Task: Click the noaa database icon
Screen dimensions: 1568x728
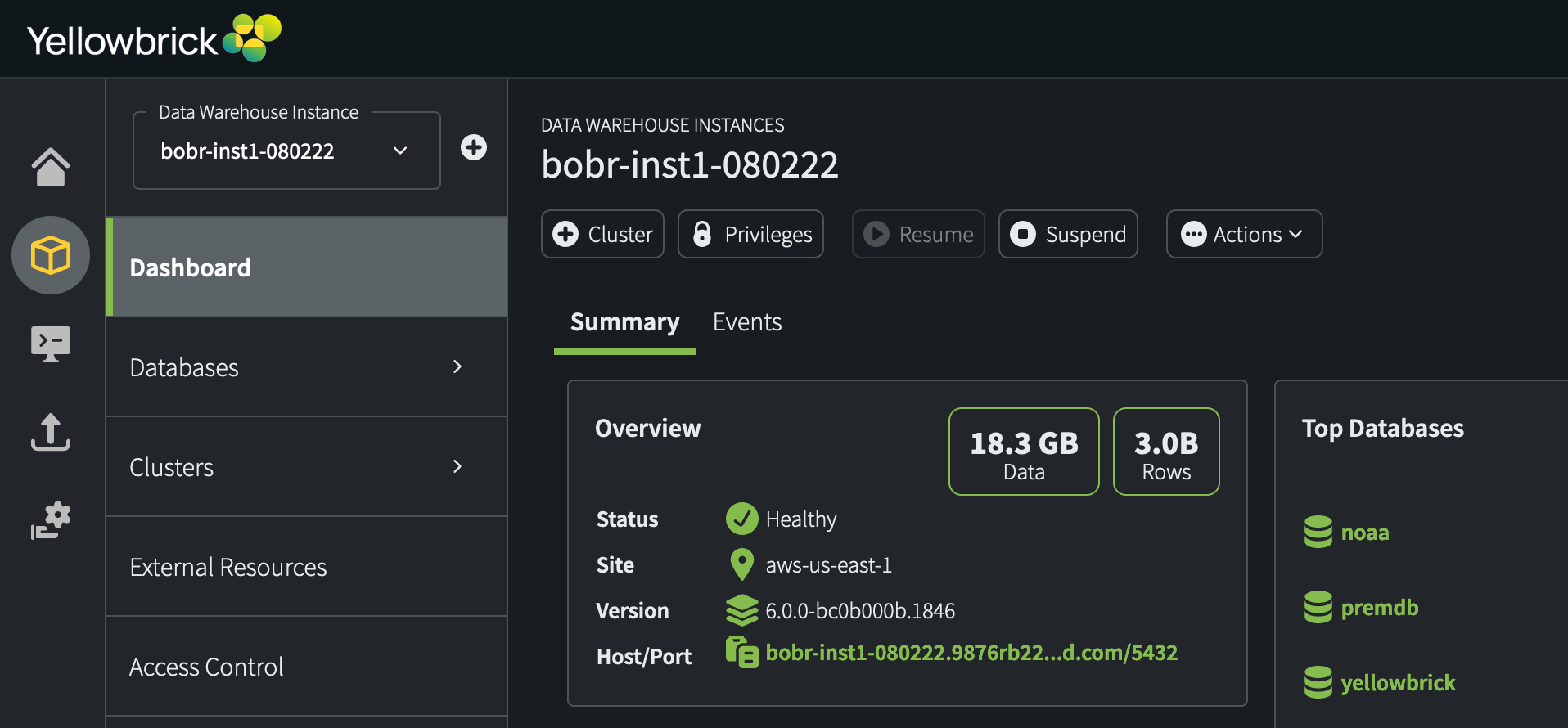Action: click(x=1318, y=532)
